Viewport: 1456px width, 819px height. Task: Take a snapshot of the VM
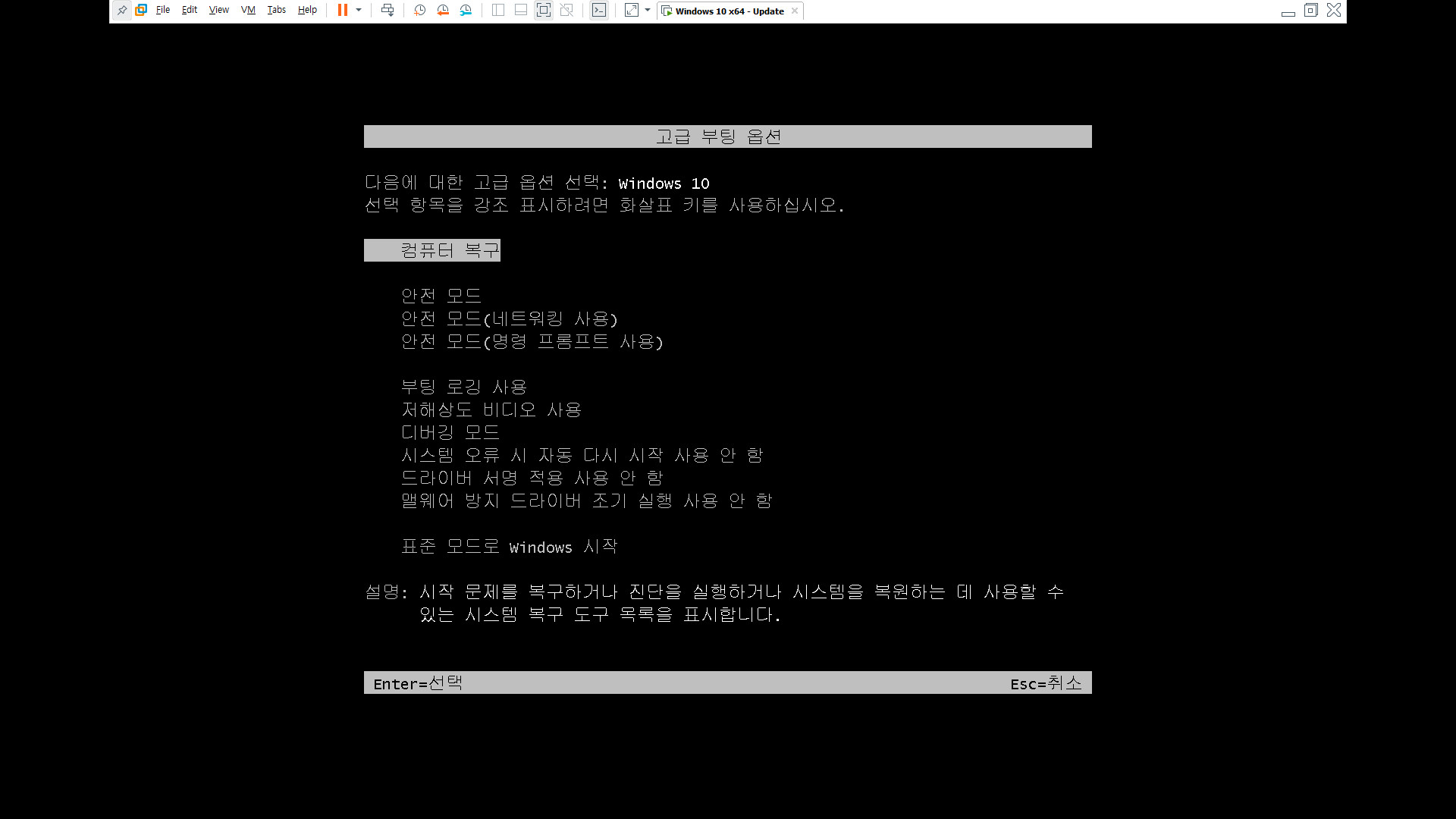click(x=420, y=11)
